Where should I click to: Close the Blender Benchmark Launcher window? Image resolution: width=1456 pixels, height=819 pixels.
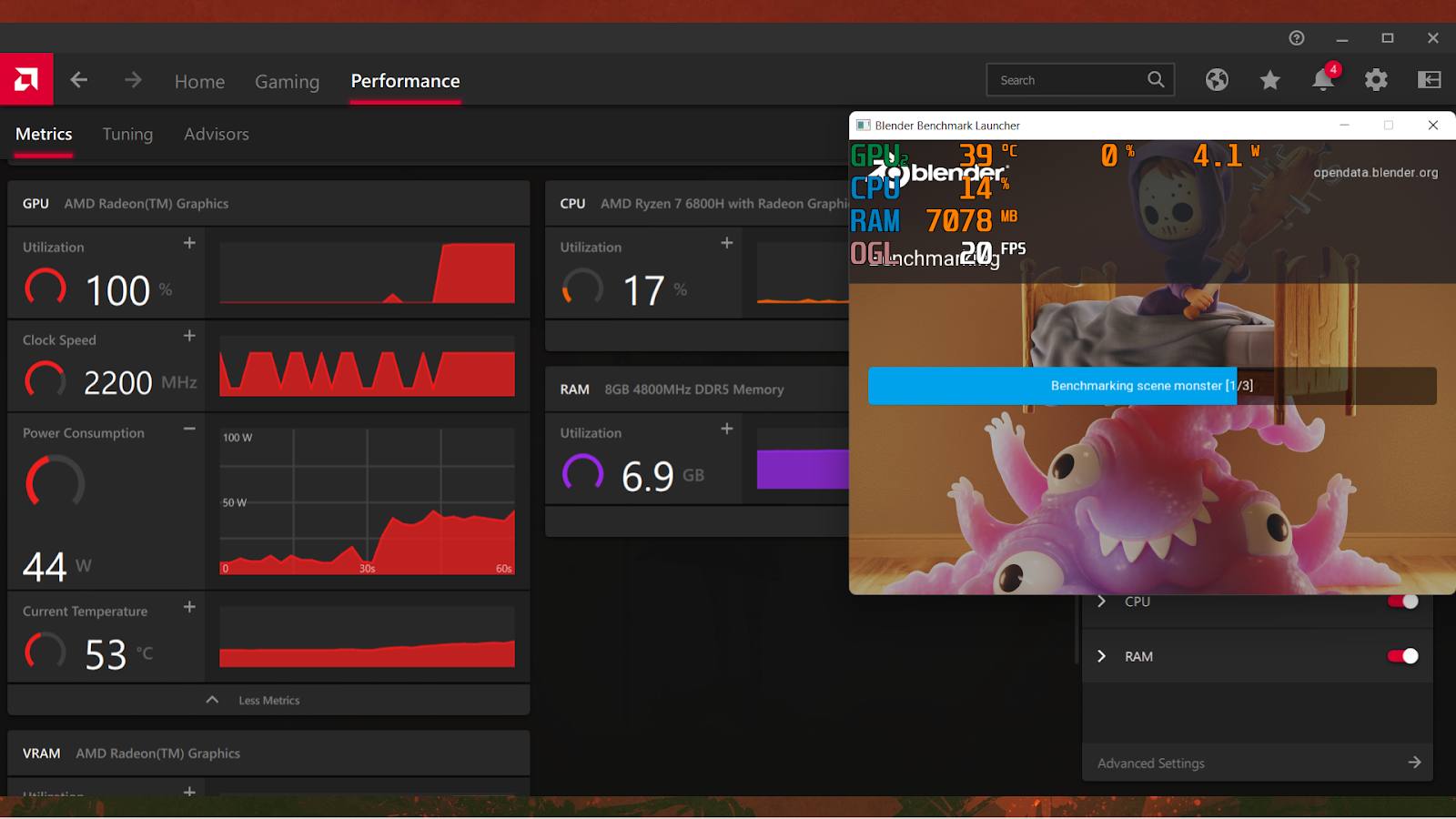[1433, 126]
